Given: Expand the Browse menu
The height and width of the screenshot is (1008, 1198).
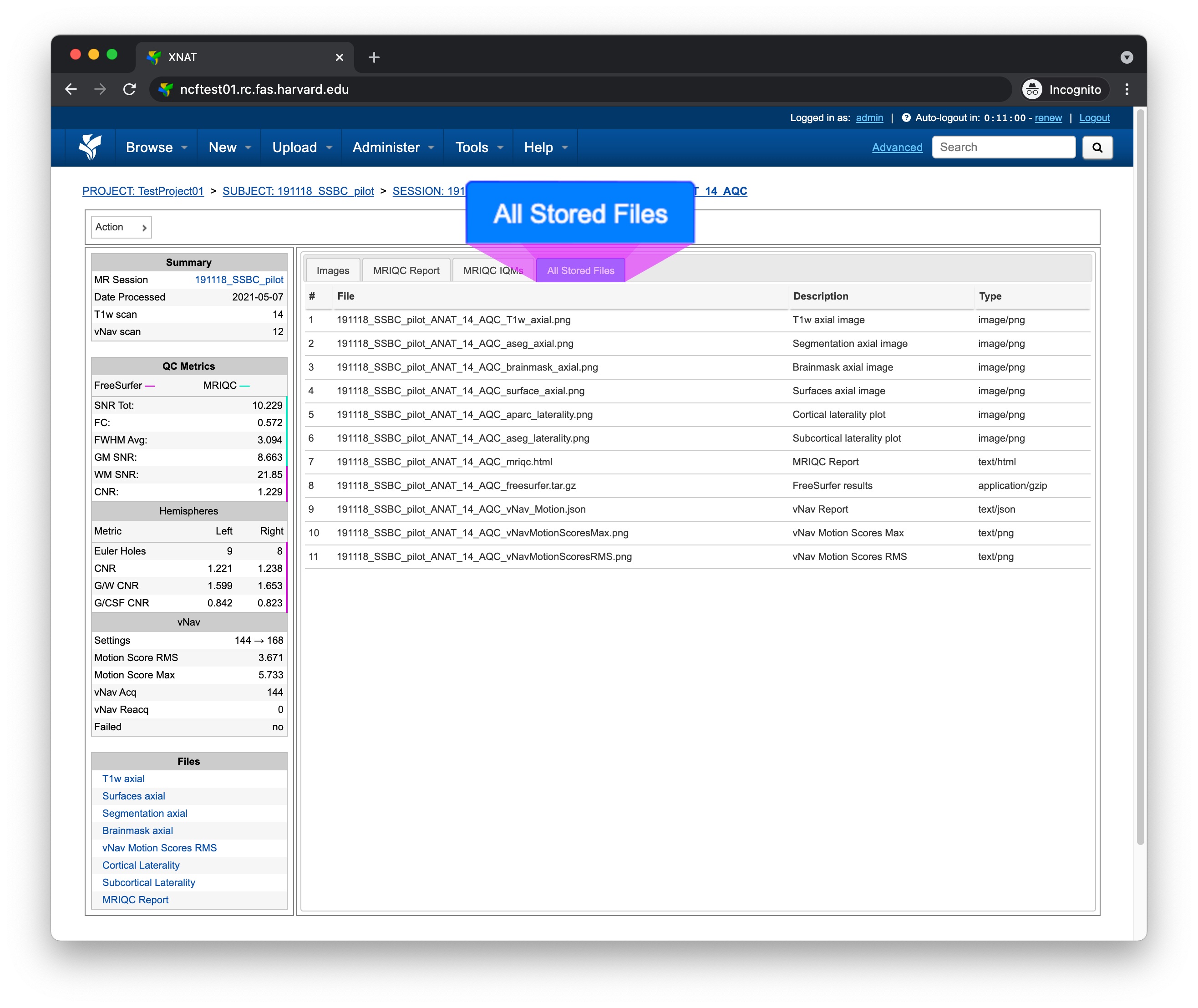Looking at the screenshot, I should [157, 148].
